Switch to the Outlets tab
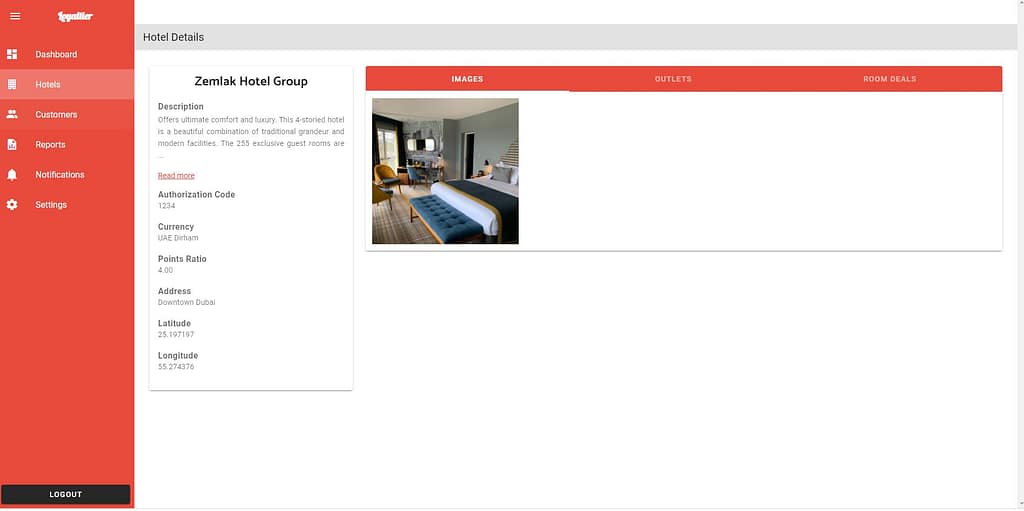Viewport: 1024px width, 511px height. [x=673, y=79]
